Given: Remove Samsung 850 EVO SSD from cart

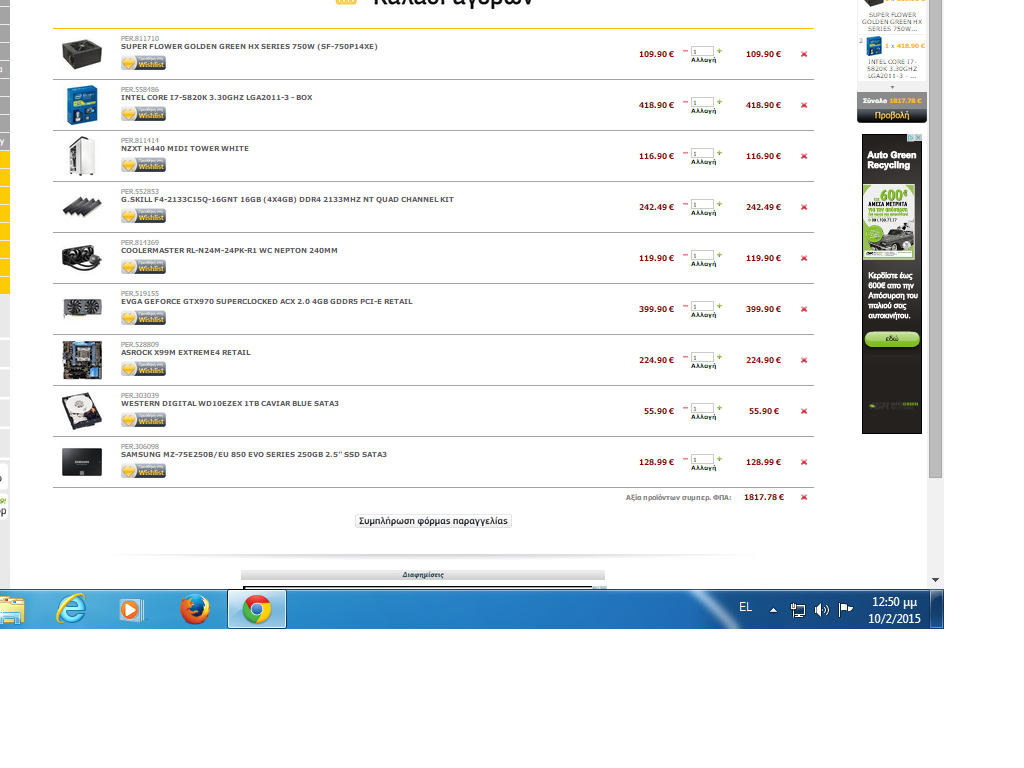Looking at the screenshot, I should click(x=804, y=462).
